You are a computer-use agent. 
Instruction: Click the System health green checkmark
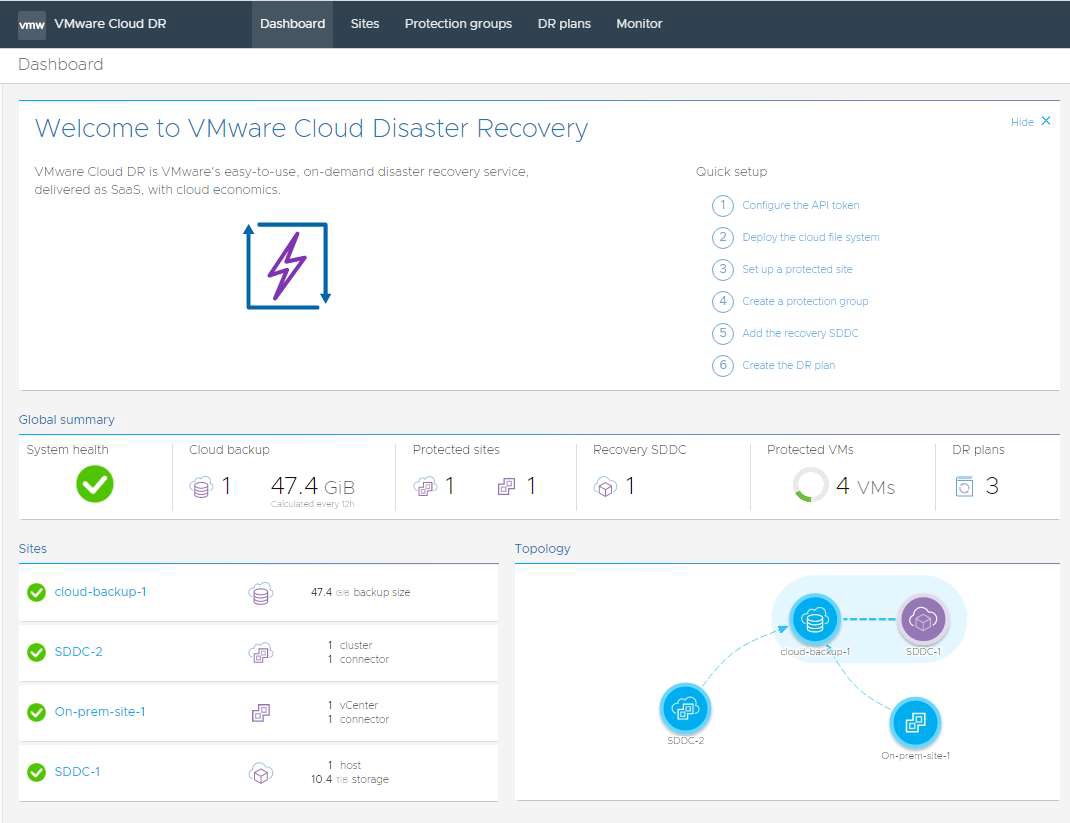[x=95, y=484]
